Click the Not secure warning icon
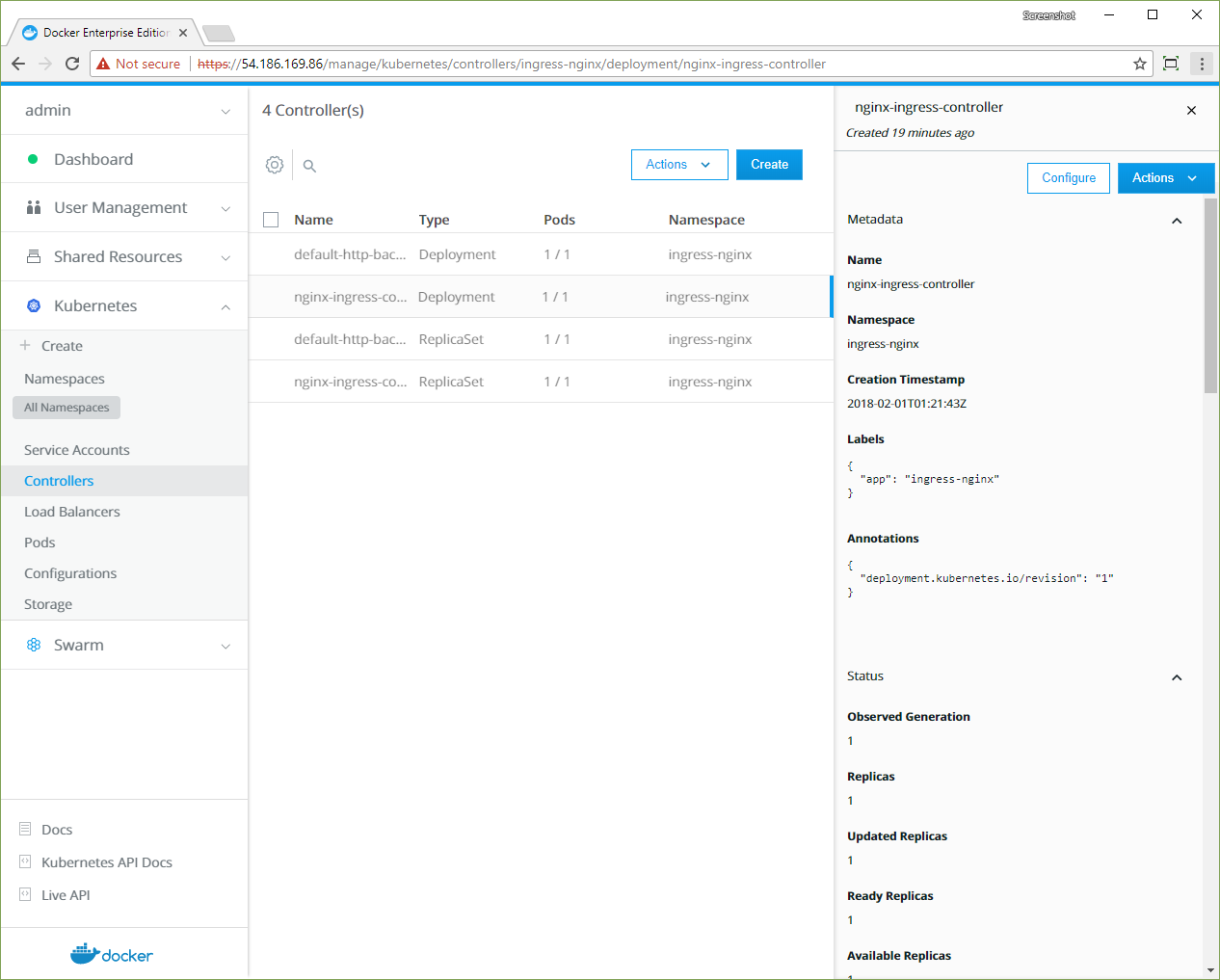The height and width of the screenshot is (980, 1220). tap(103, 64)
